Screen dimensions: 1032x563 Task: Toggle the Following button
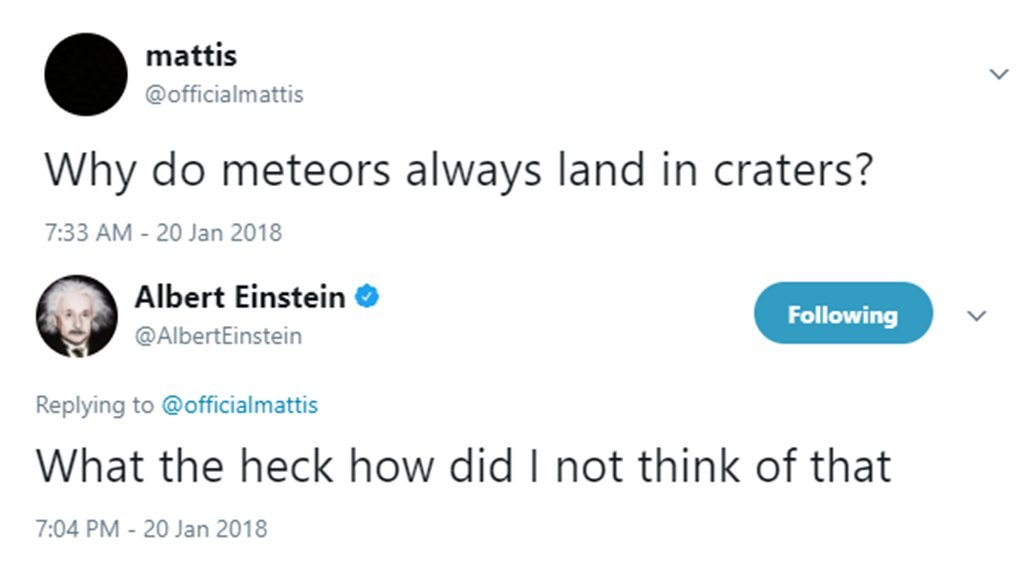pos(843,313)
